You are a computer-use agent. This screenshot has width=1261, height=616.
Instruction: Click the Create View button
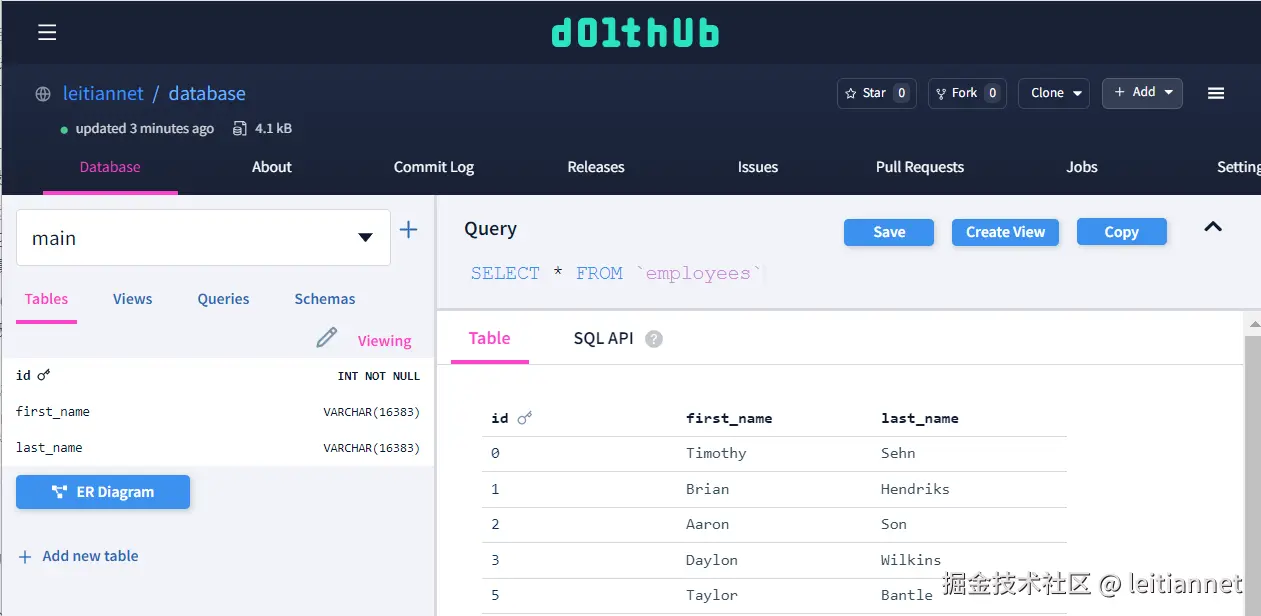click(x=1005, y=232)
